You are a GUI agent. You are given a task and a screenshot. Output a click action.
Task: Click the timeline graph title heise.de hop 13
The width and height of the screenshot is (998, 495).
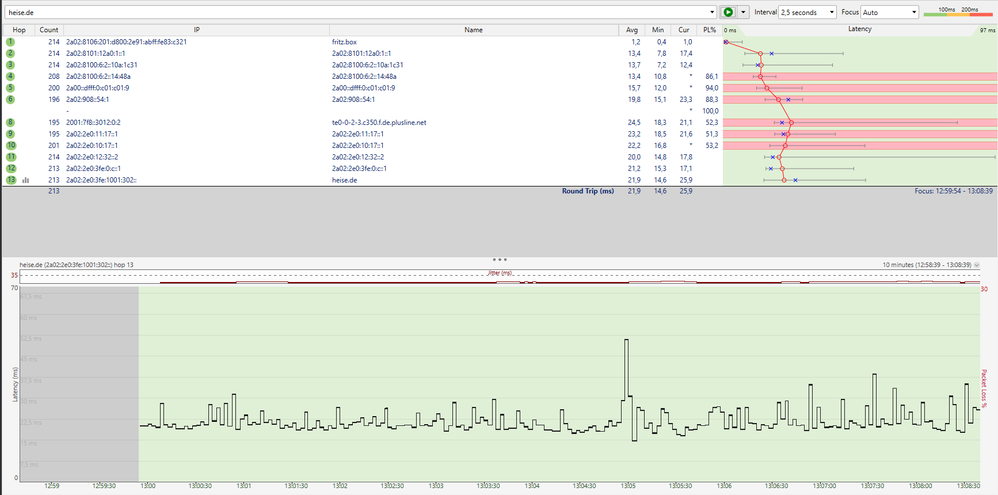coord(76,264)
